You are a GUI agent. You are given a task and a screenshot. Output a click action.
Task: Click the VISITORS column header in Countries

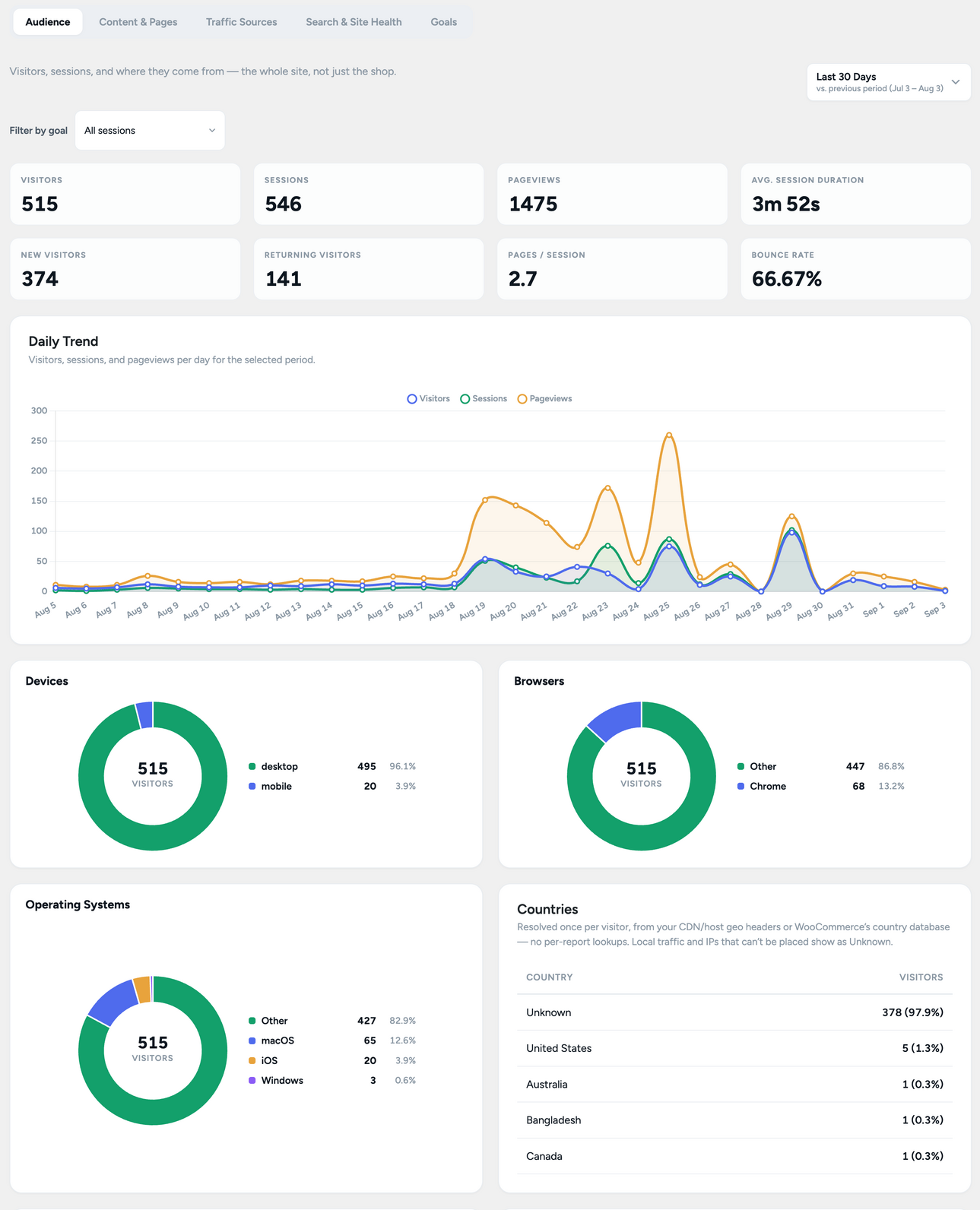click(921, 977)
